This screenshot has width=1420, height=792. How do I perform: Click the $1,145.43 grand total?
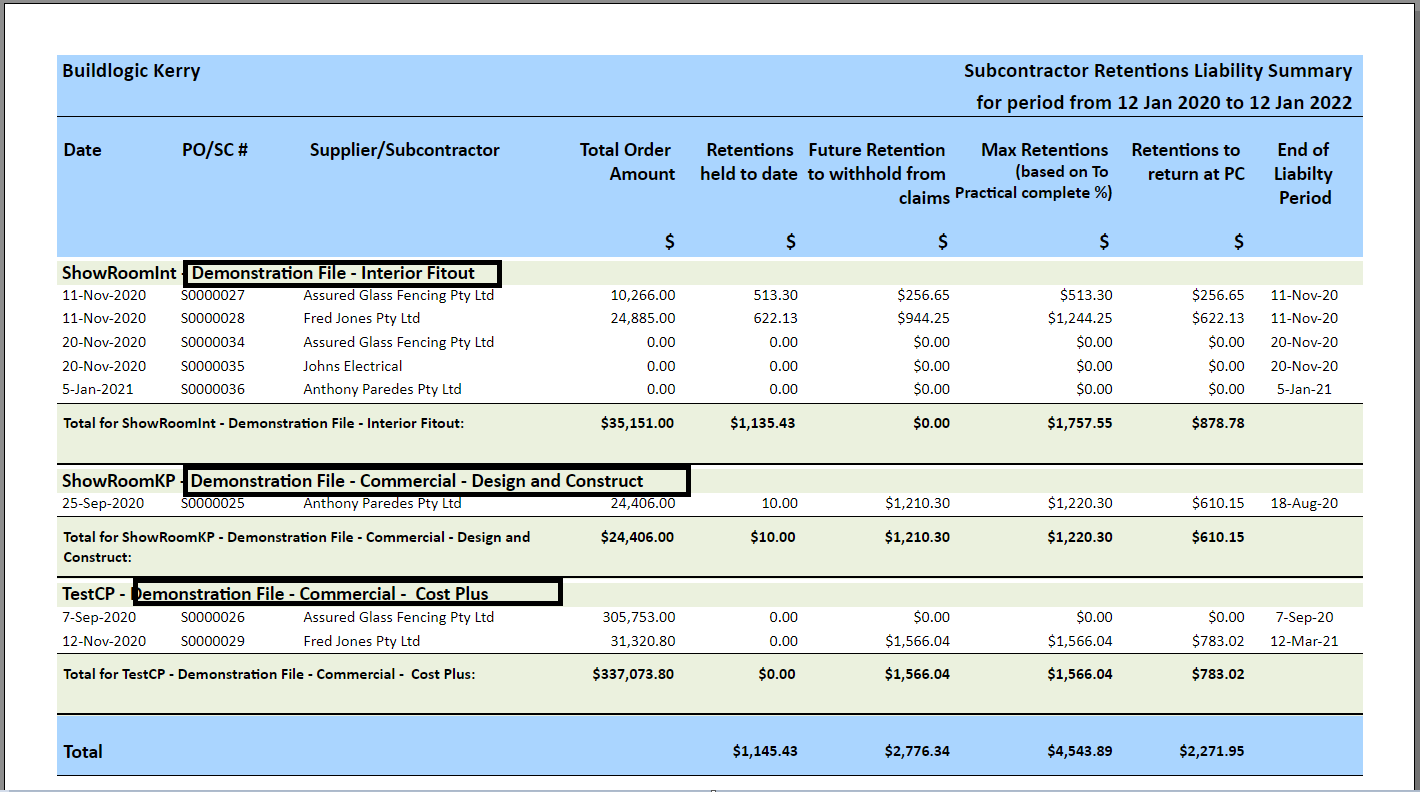[765, 751]
